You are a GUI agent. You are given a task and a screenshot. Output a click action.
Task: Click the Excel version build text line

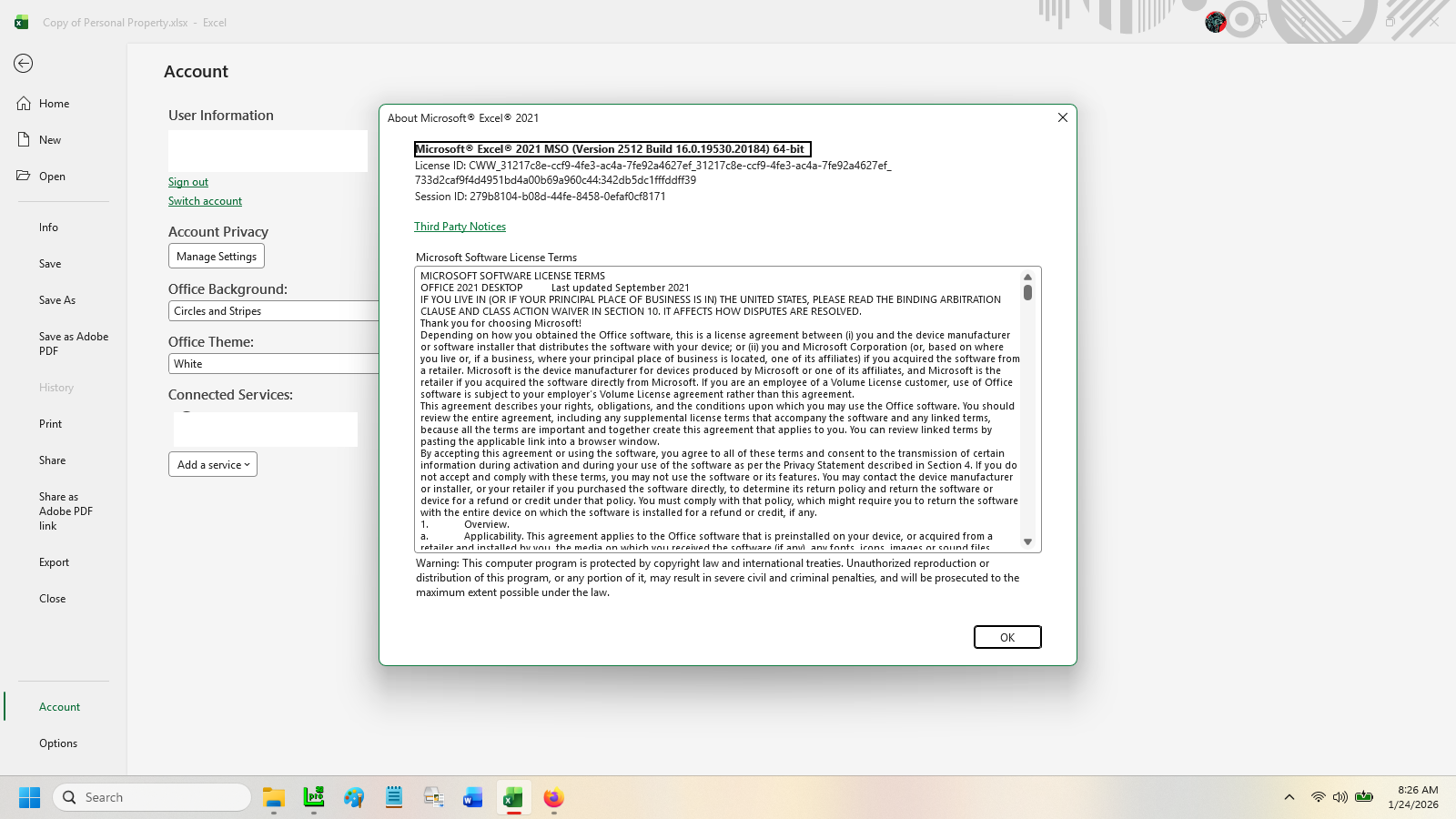pos(612,149)
